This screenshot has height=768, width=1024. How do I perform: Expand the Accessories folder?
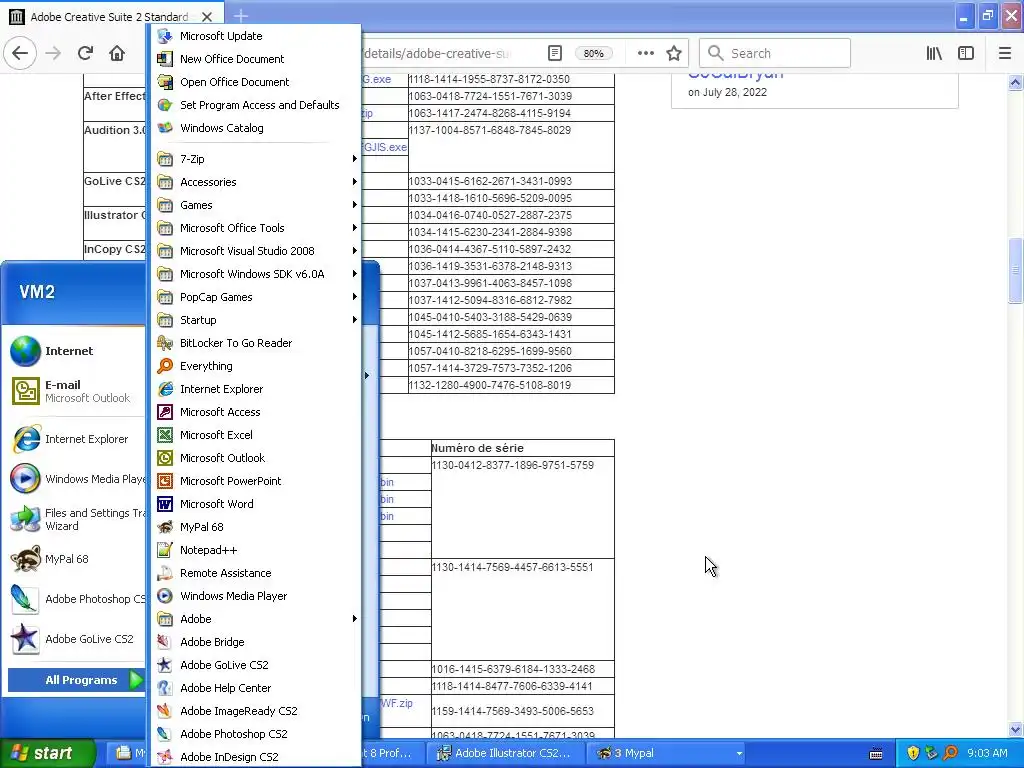point(255,182)
